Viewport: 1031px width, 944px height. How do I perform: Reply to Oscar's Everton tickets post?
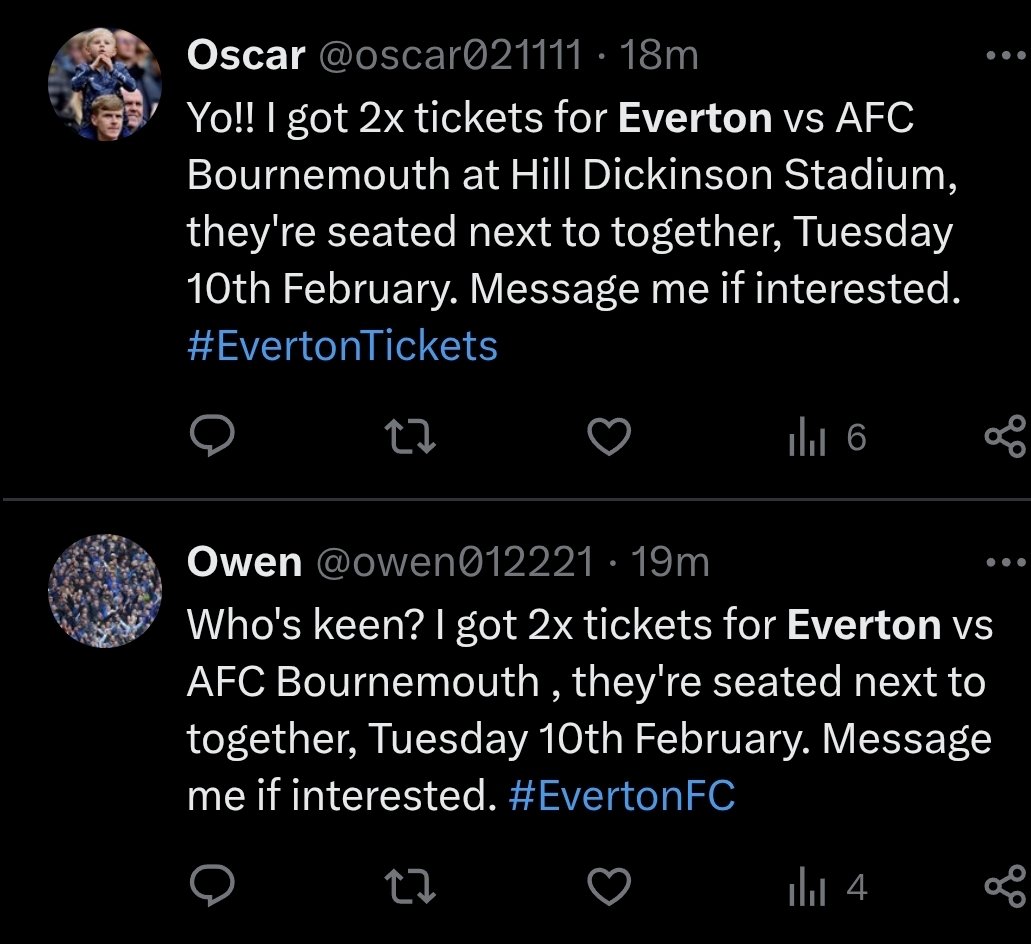pyautogui.click(x=212, y=436)
